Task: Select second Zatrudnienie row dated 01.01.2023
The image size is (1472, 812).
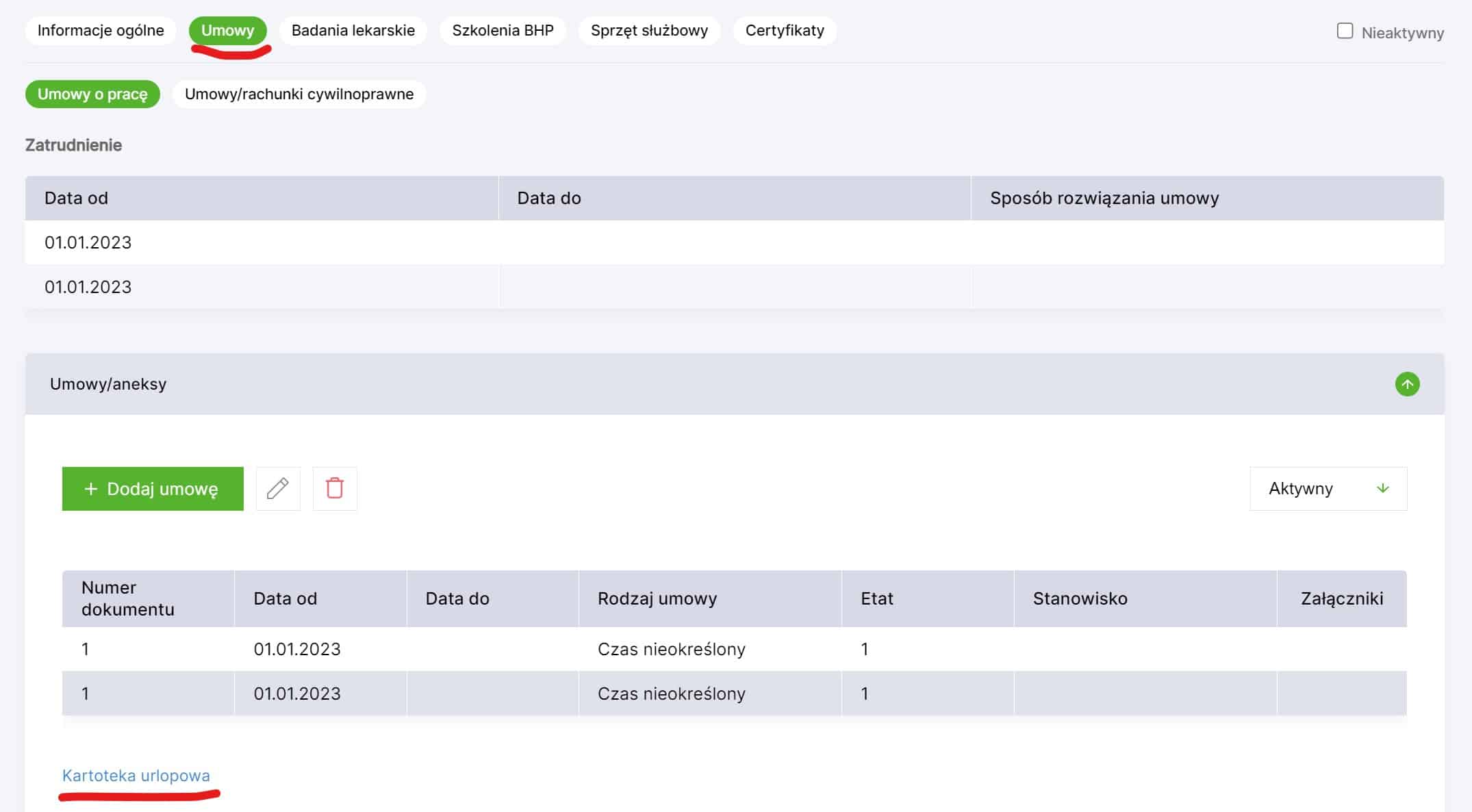Action: pos(735,287)
